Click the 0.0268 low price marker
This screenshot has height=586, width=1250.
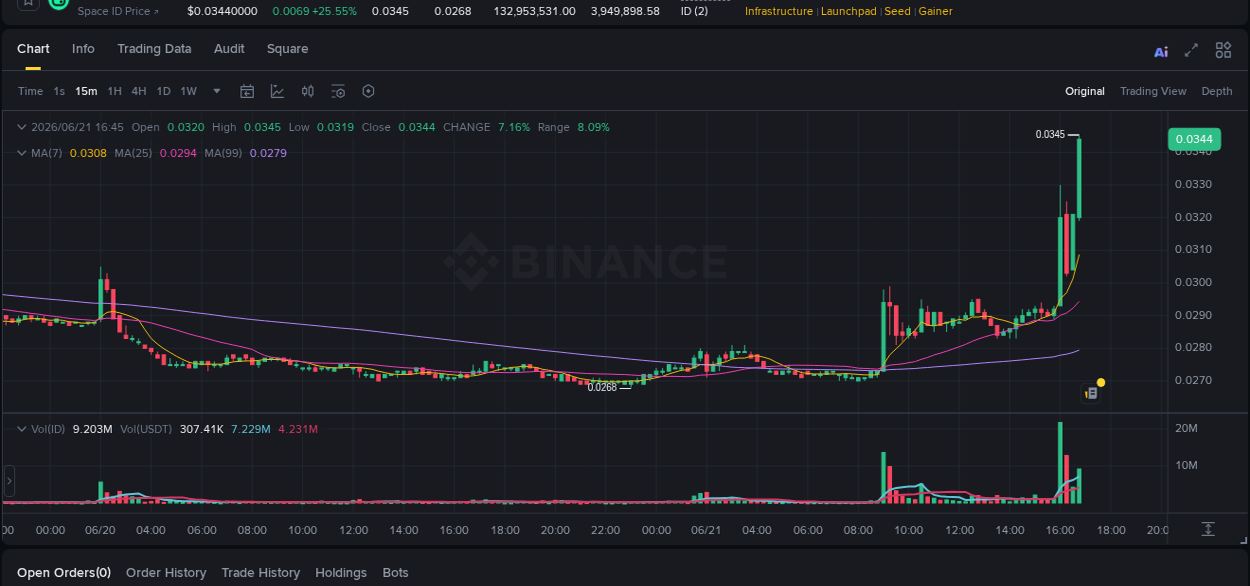(x=602, y=387)
